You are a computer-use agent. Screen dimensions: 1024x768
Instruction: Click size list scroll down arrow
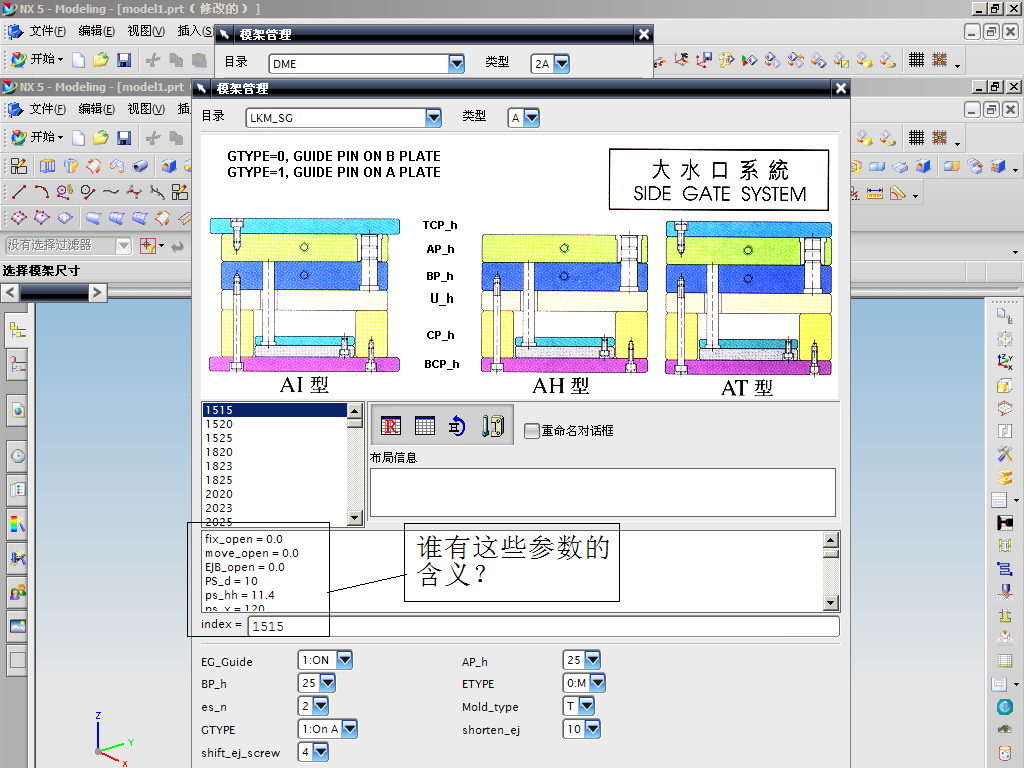(x=355, y=518)
